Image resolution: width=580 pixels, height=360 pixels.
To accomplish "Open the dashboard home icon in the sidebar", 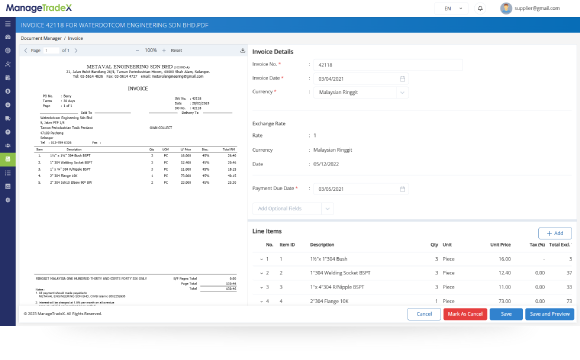I will [x=8, y=37].
